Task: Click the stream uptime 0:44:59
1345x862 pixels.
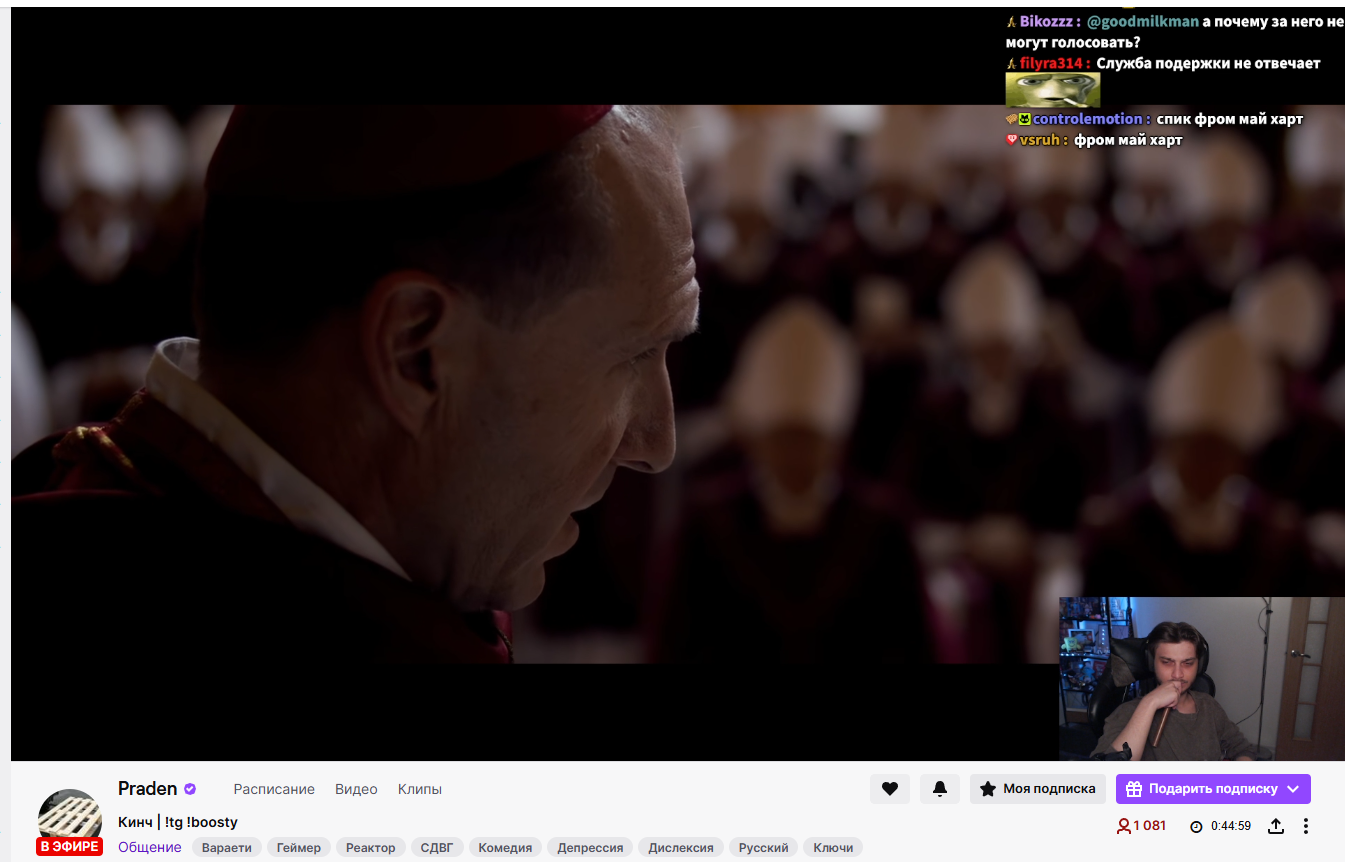Action: click(1221, 826)
